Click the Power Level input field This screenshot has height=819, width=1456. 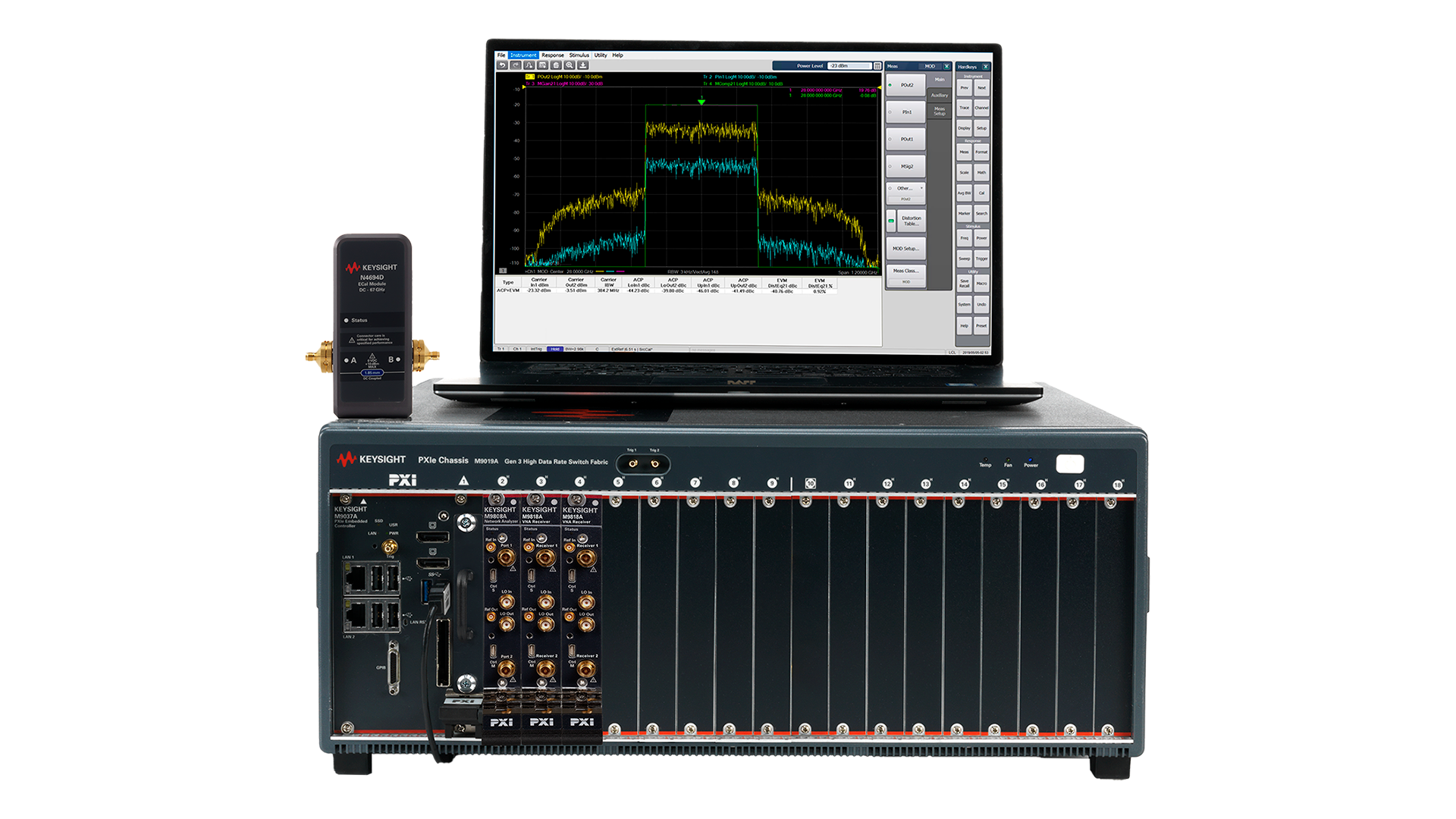[x=848, y=66]
